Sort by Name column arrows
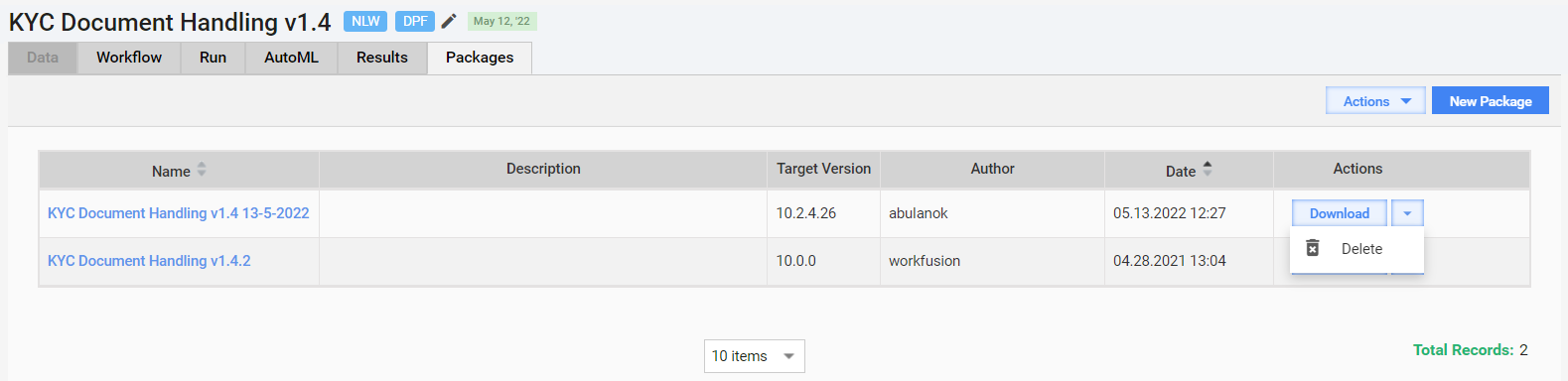Image resolution: width=1568 pixels, height=381 pixels. click(x=202, y=170)
